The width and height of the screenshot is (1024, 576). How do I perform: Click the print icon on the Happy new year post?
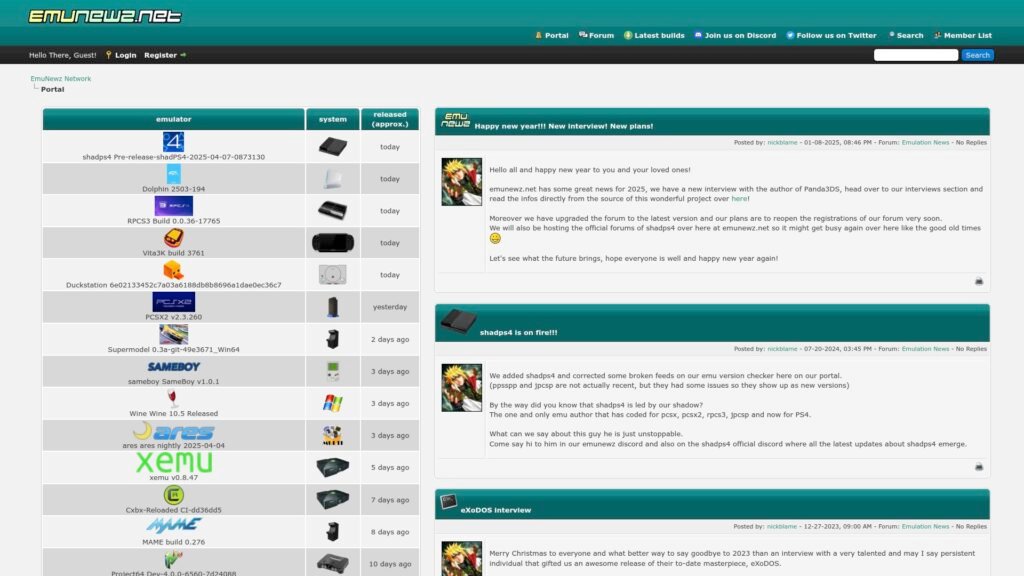(978, 281)
